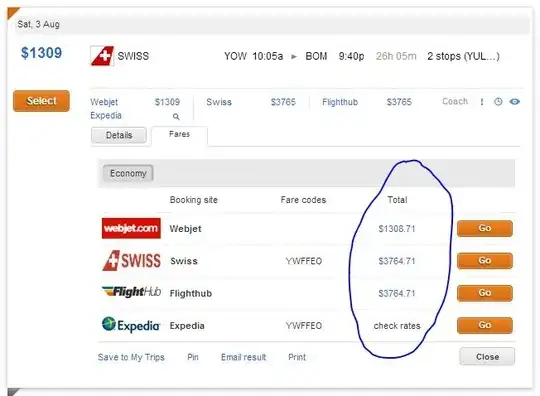Click the FlightHub logo in fares table
The width and height of the screenshot is (540, 396).
132,292
